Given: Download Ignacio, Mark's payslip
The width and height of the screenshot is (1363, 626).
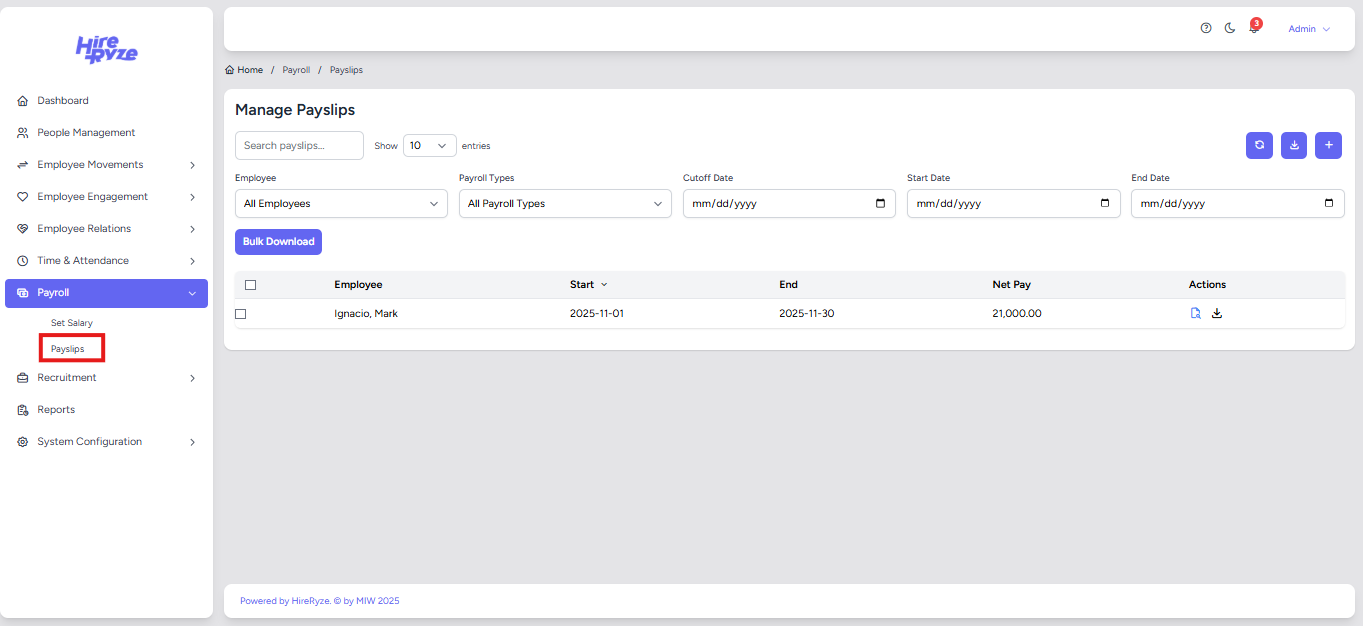Looking at the screenshot, I should 1217,313.
